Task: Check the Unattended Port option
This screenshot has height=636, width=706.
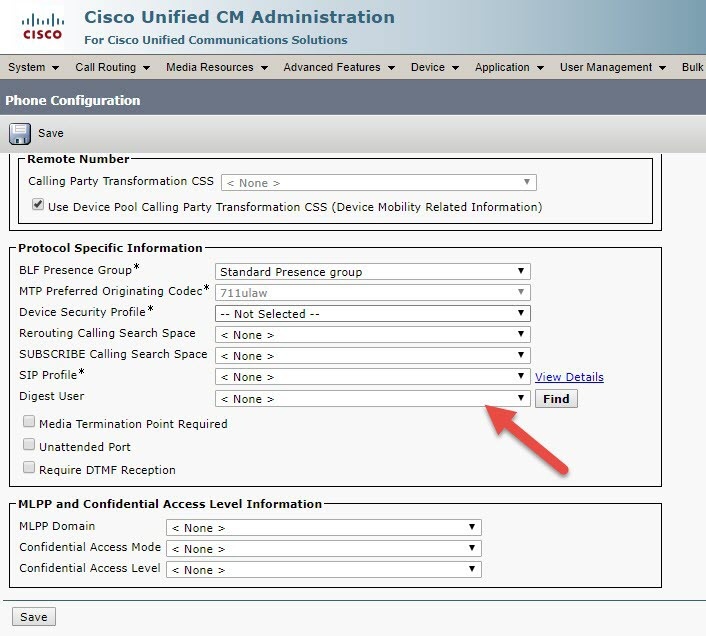Action: (29, 444)
